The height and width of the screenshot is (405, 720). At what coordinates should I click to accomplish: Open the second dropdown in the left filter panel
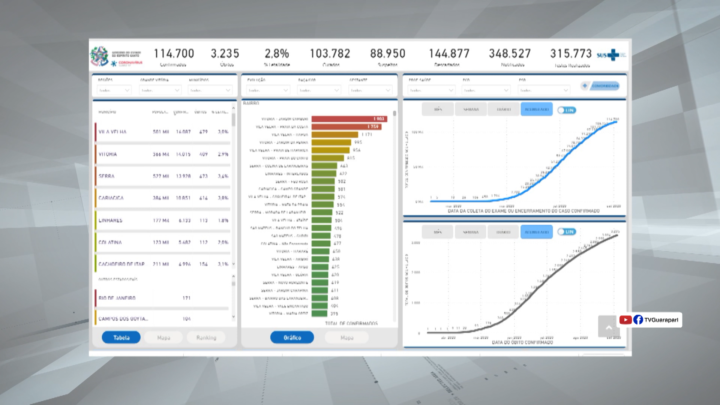(x=160, y=90)
